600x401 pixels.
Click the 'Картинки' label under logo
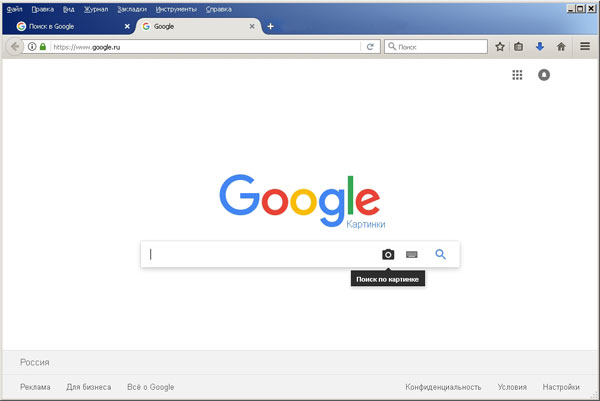point(366,224)
